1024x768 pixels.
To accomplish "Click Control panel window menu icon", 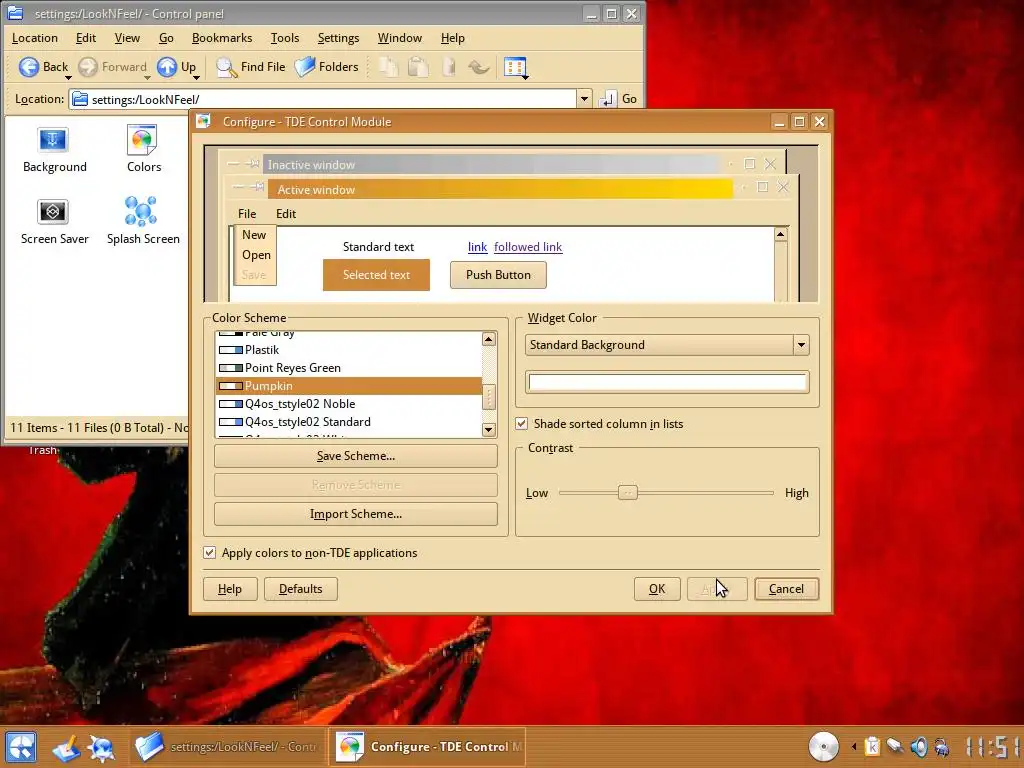I will (x=14, y=13).
